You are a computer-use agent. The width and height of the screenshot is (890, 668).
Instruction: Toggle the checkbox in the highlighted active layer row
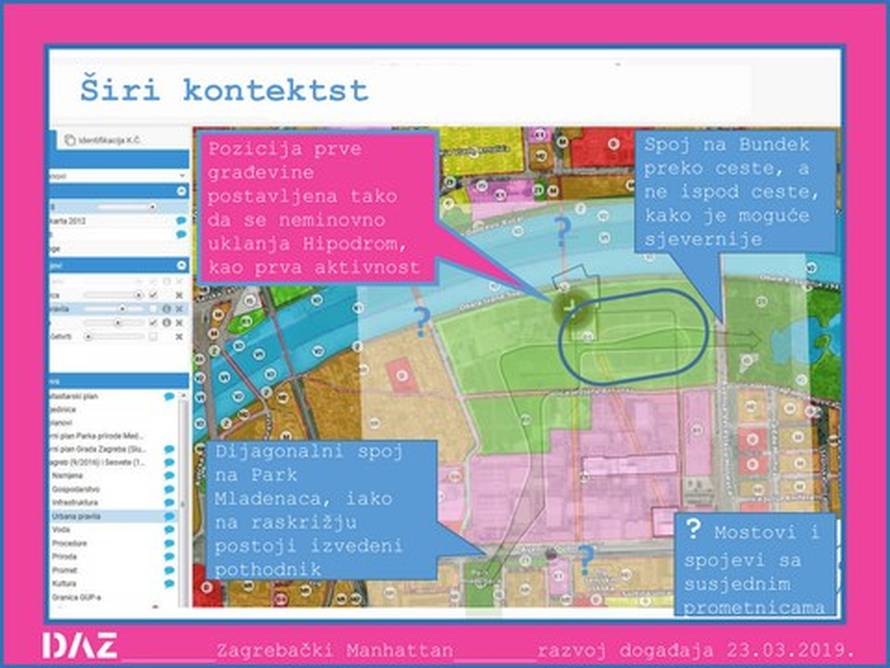[153, 309]
